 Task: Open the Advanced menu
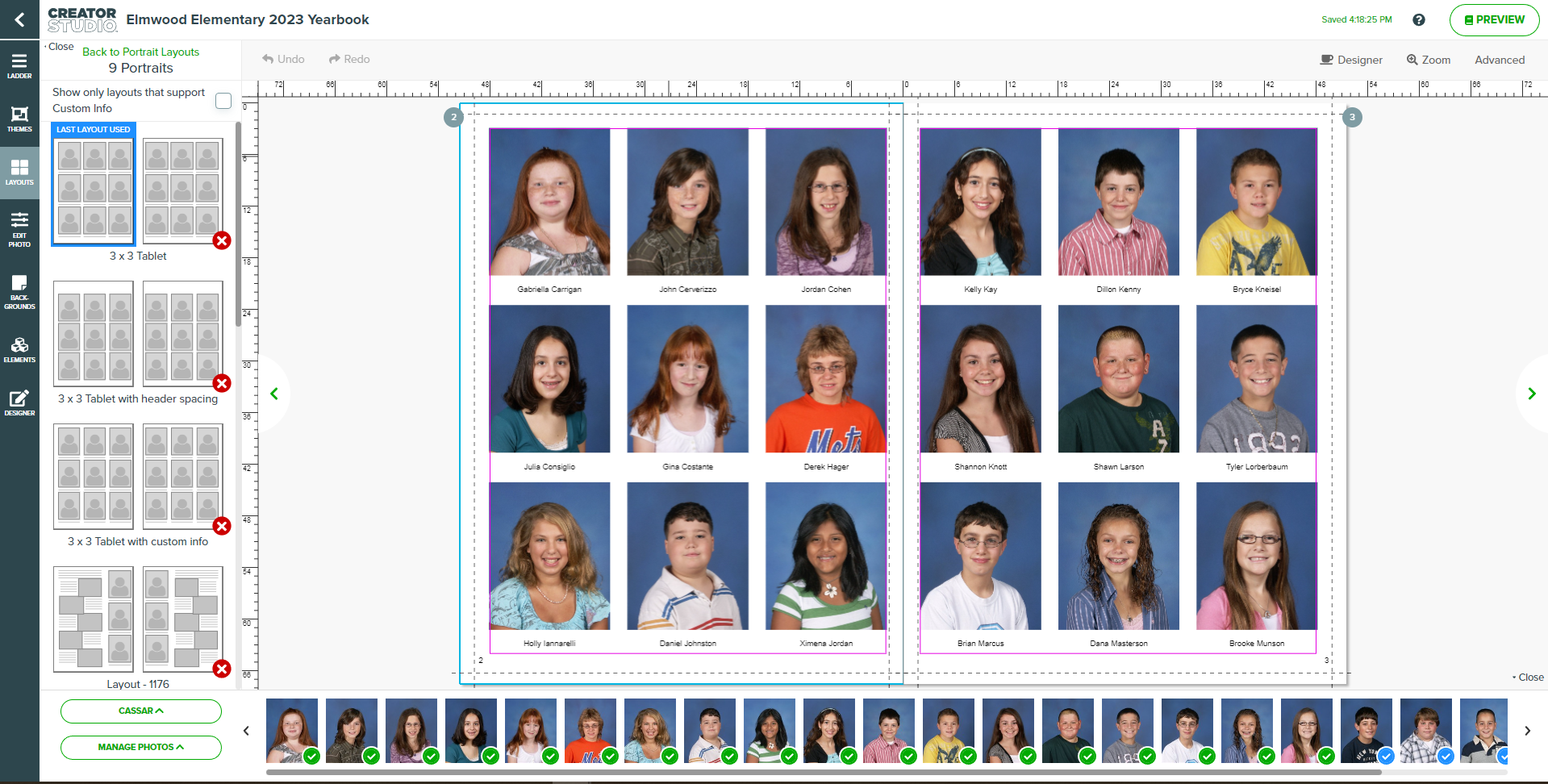1499,59
